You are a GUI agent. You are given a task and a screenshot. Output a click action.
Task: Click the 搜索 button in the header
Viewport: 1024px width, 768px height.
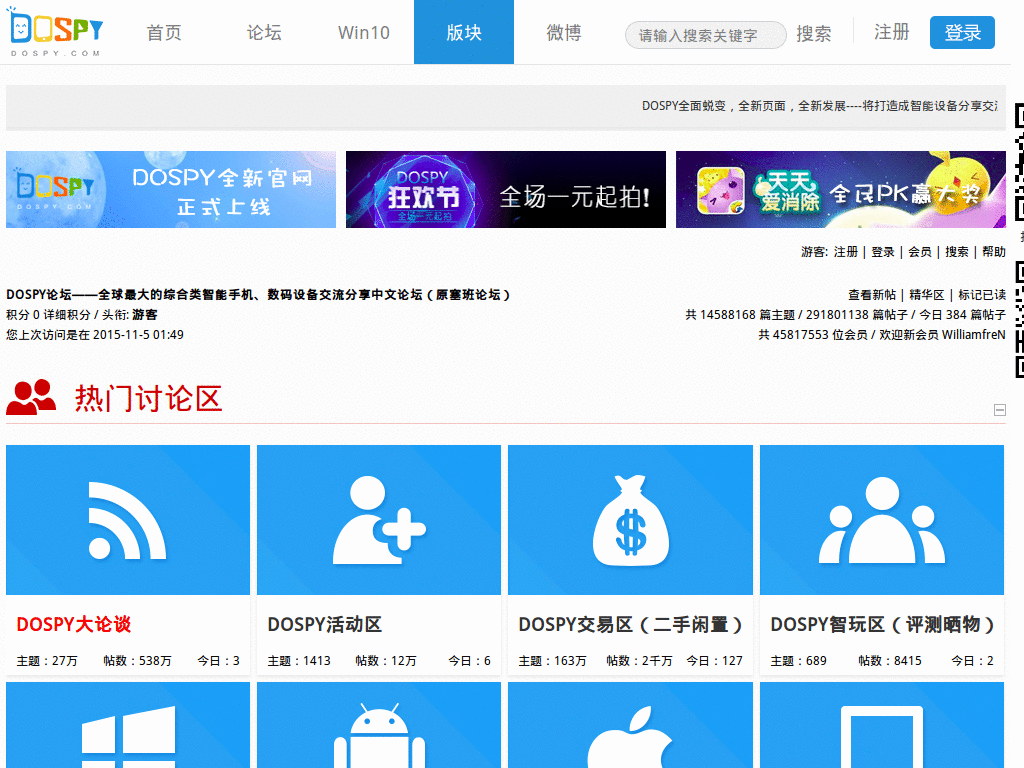tap(814, 34)
